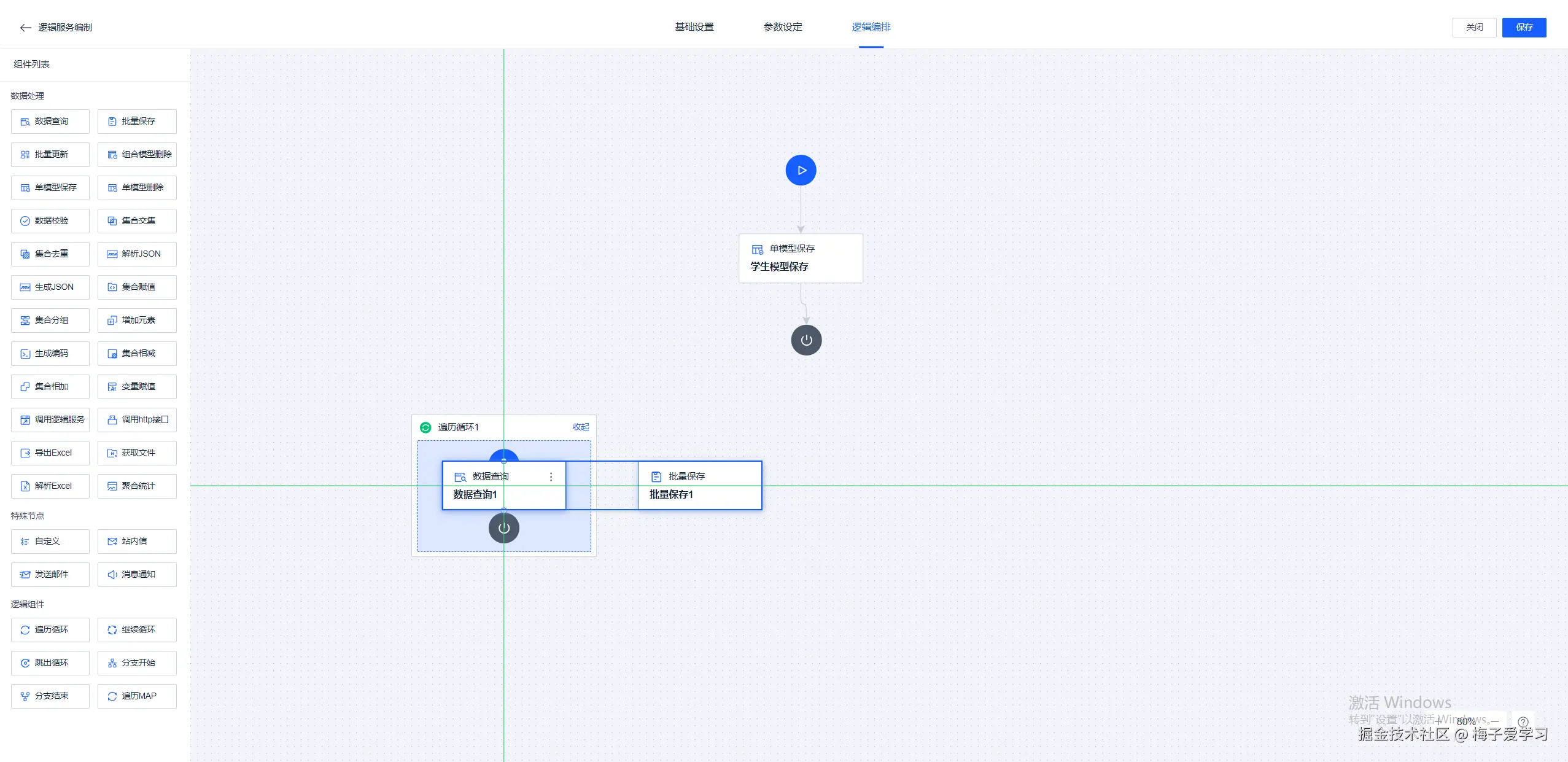
Task: Click the back arrow beside 逻辑服务编制
Action: [25, 28]
